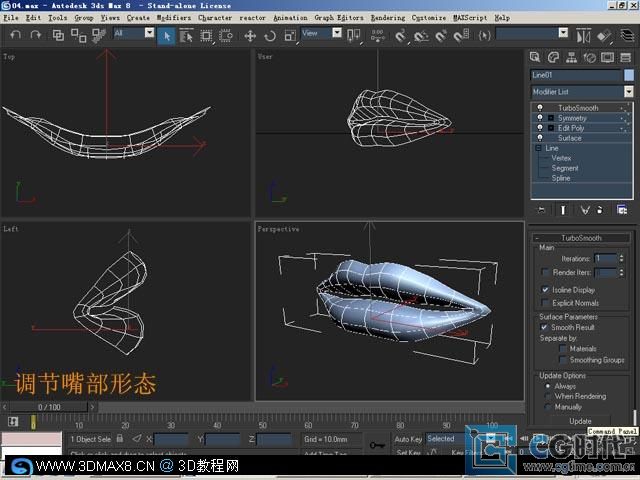Viewport: 640px width, 480px height.
Task: Click Make Unique icon under stack
Action: tap(585, 210)
